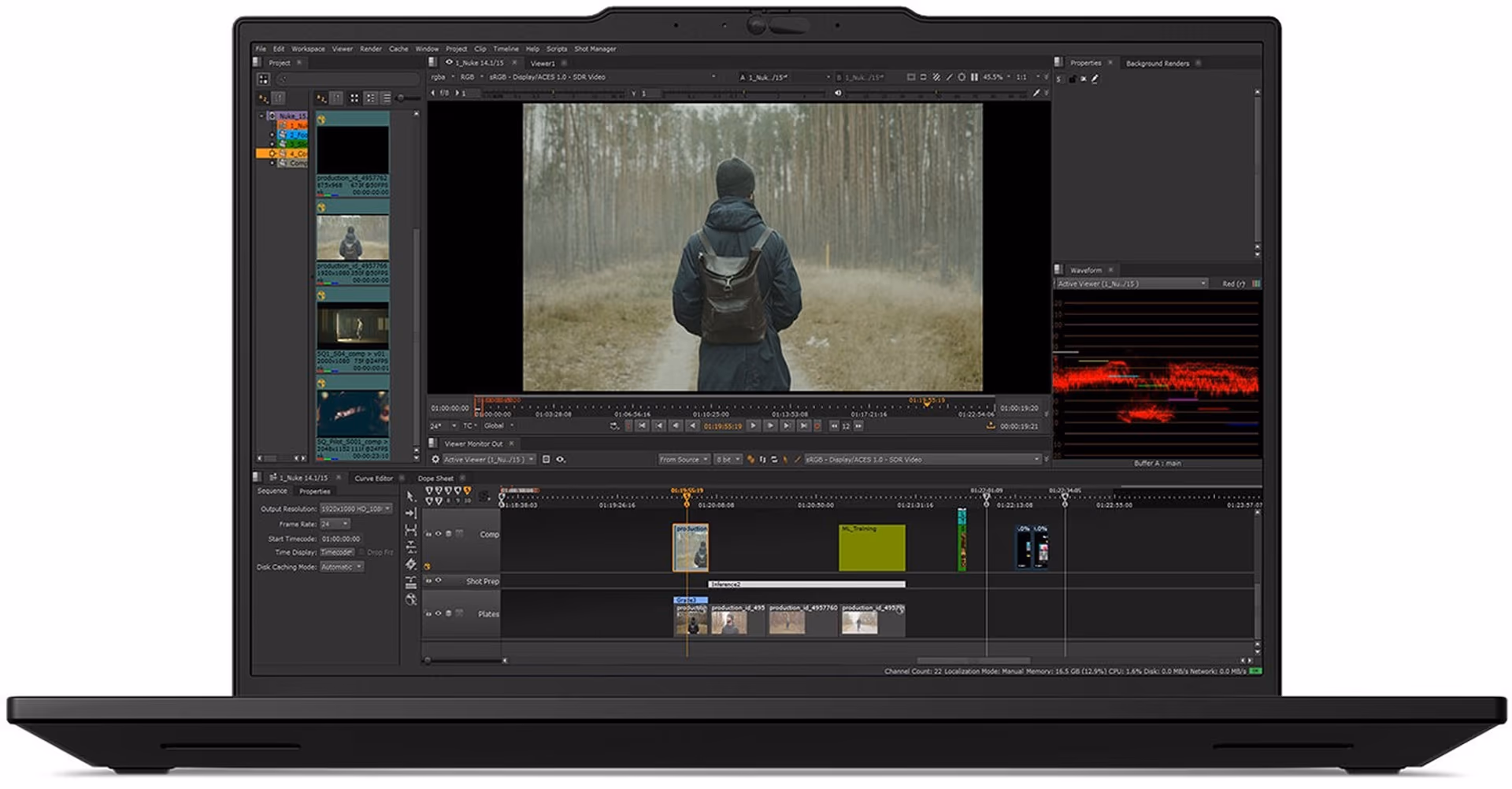Enable the Drop Frame checkbox

click(x=361, y=553)
